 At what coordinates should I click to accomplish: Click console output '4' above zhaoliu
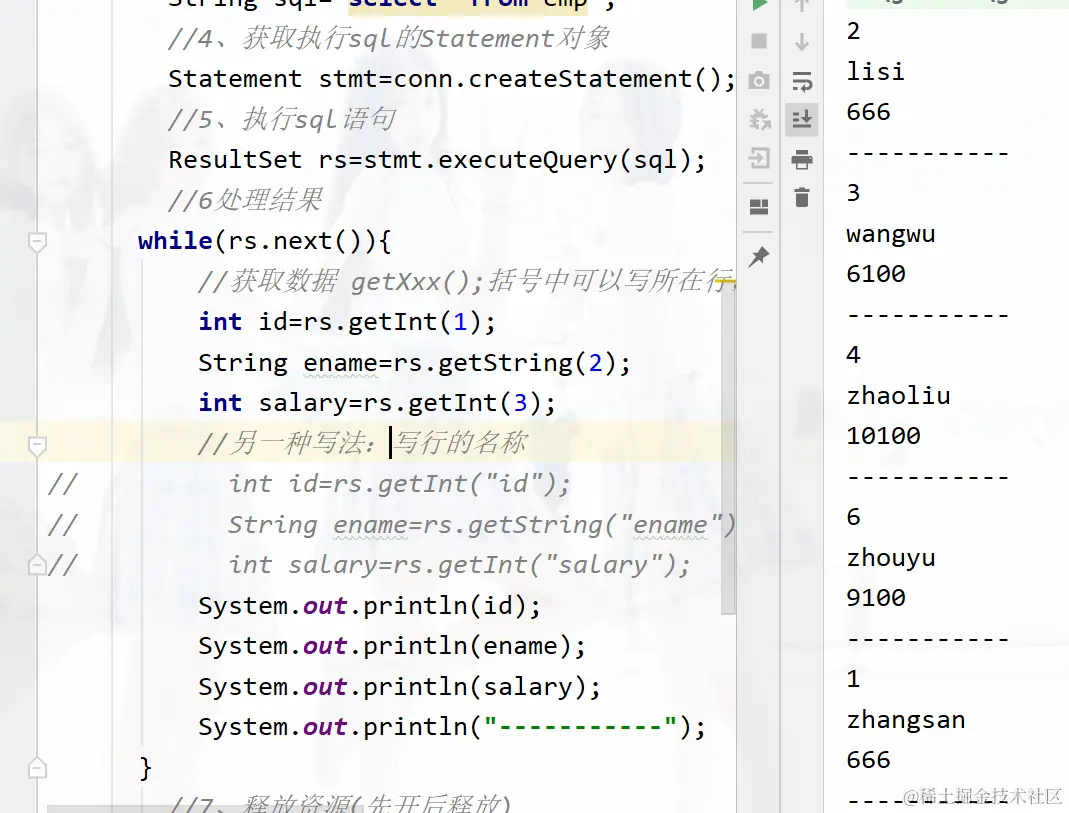click(854, 355)
